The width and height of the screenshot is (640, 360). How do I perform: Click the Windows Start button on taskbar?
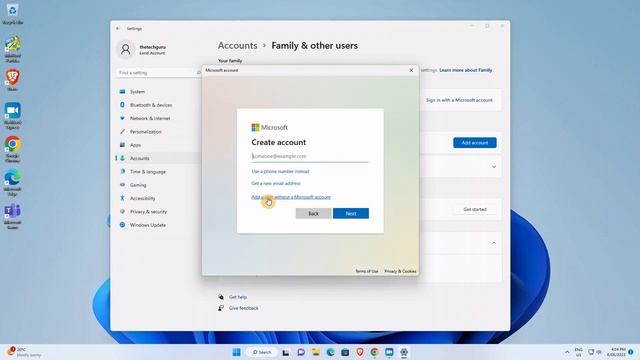236,352
